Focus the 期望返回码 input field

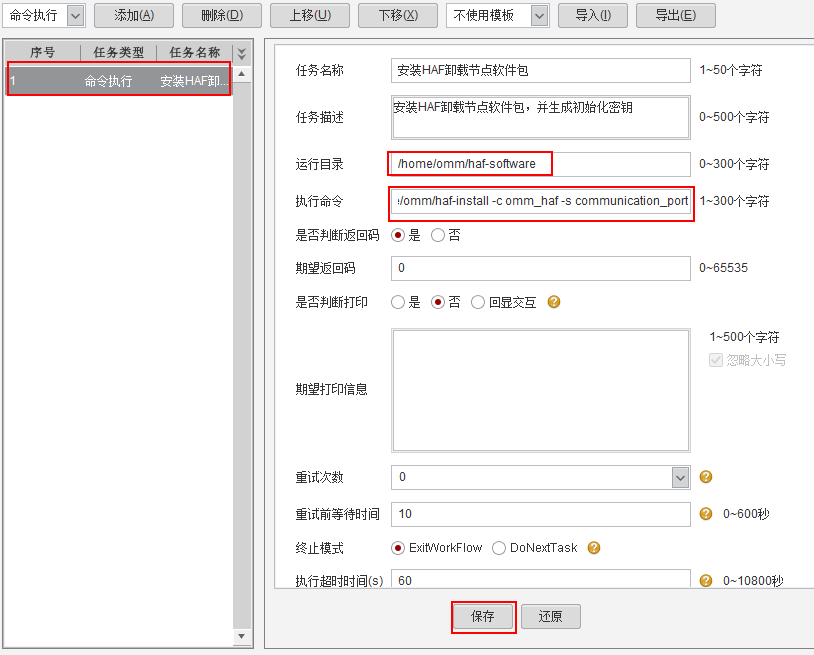point(540,268)
